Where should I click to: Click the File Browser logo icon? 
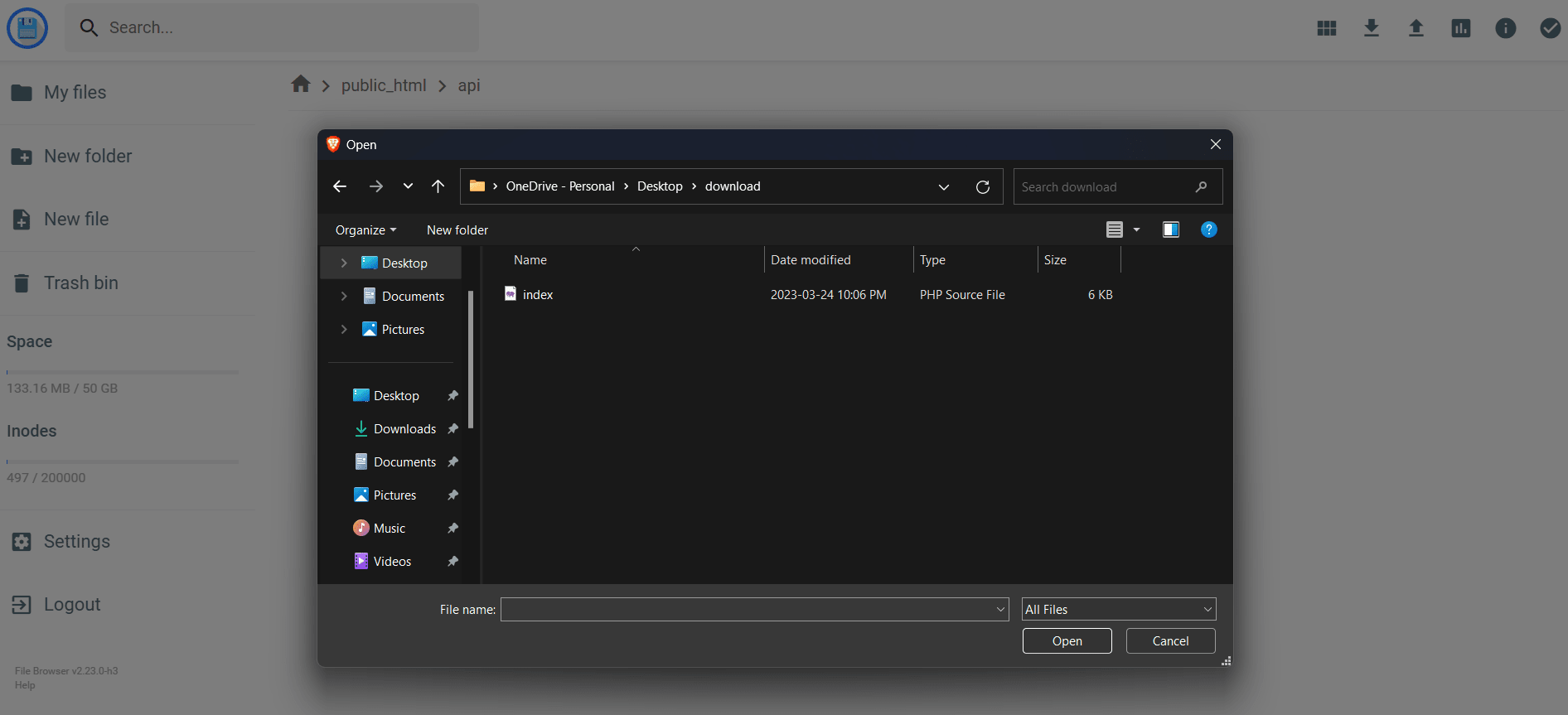(x=27, y=28)
